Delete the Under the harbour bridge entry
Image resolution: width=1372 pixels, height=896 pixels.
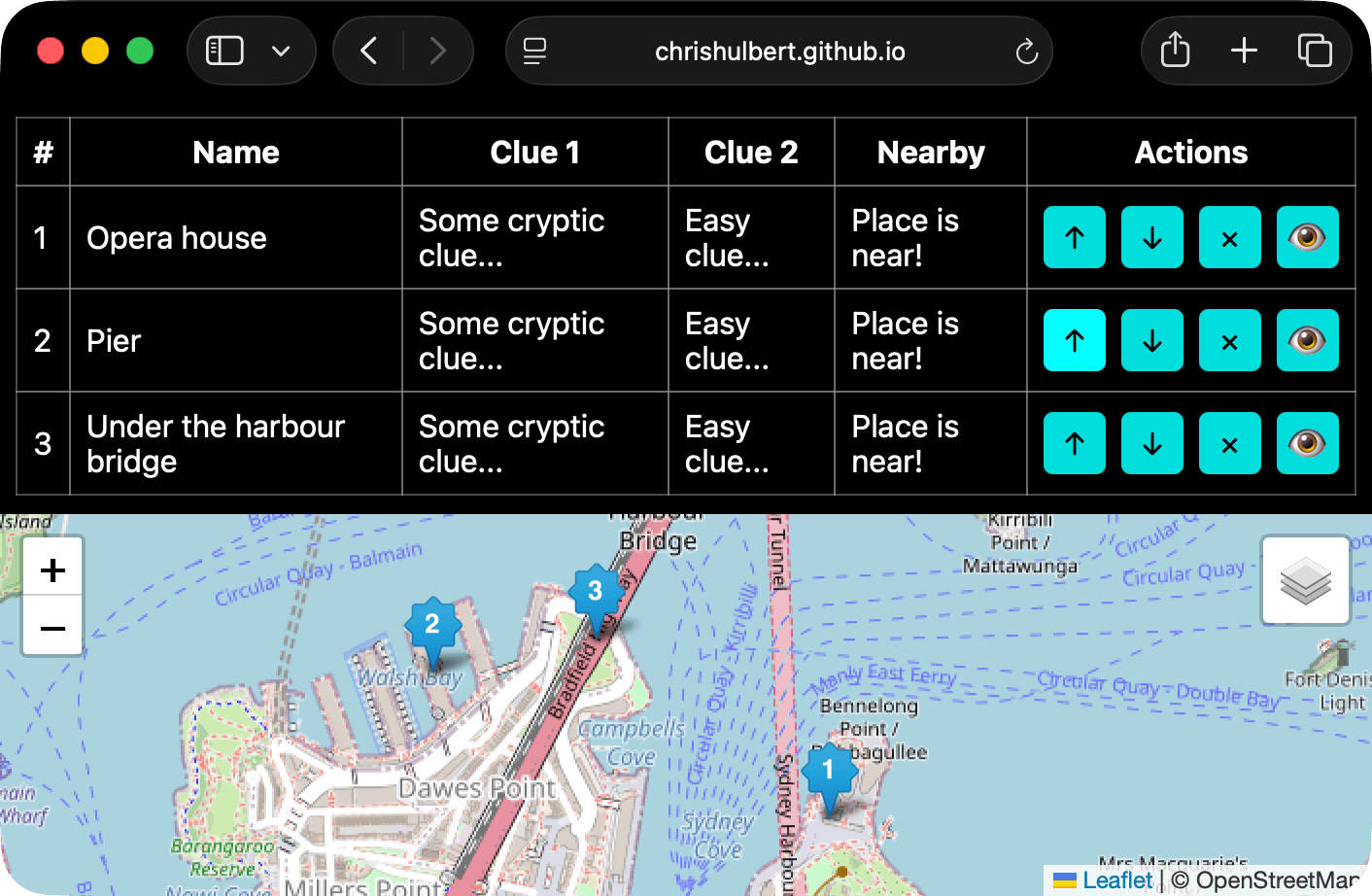click(1230, 443)
